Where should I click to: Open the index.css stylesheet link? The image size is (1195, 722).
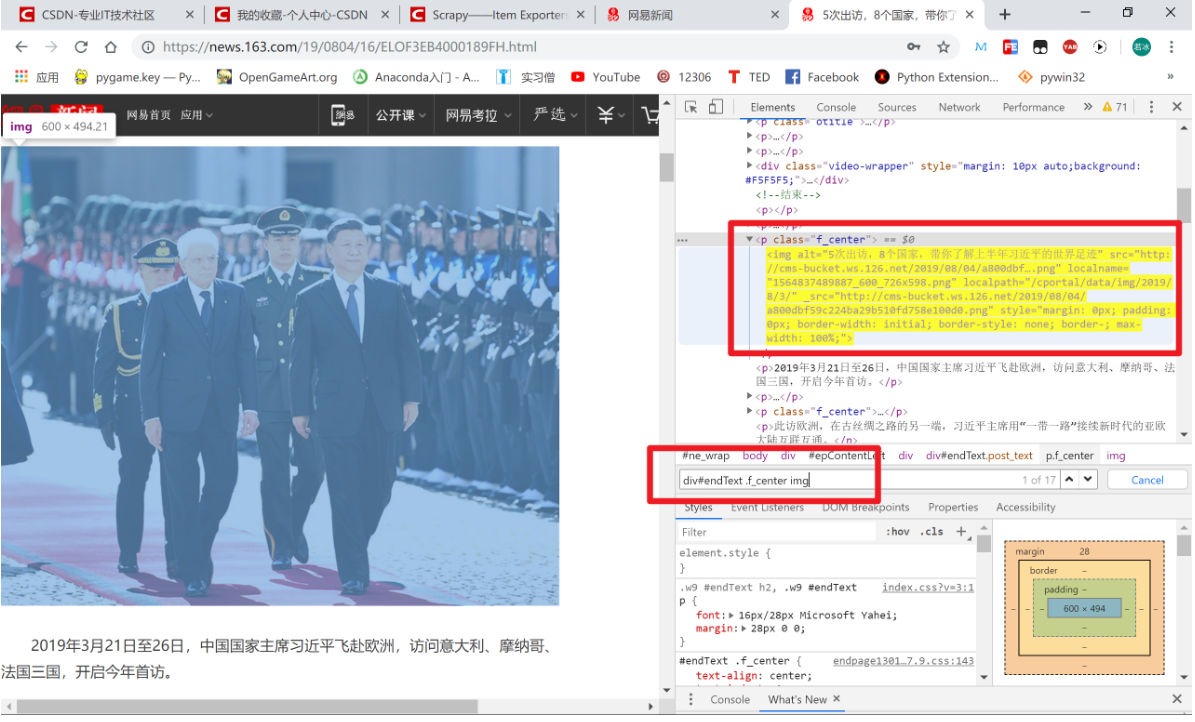click(927, 588)
